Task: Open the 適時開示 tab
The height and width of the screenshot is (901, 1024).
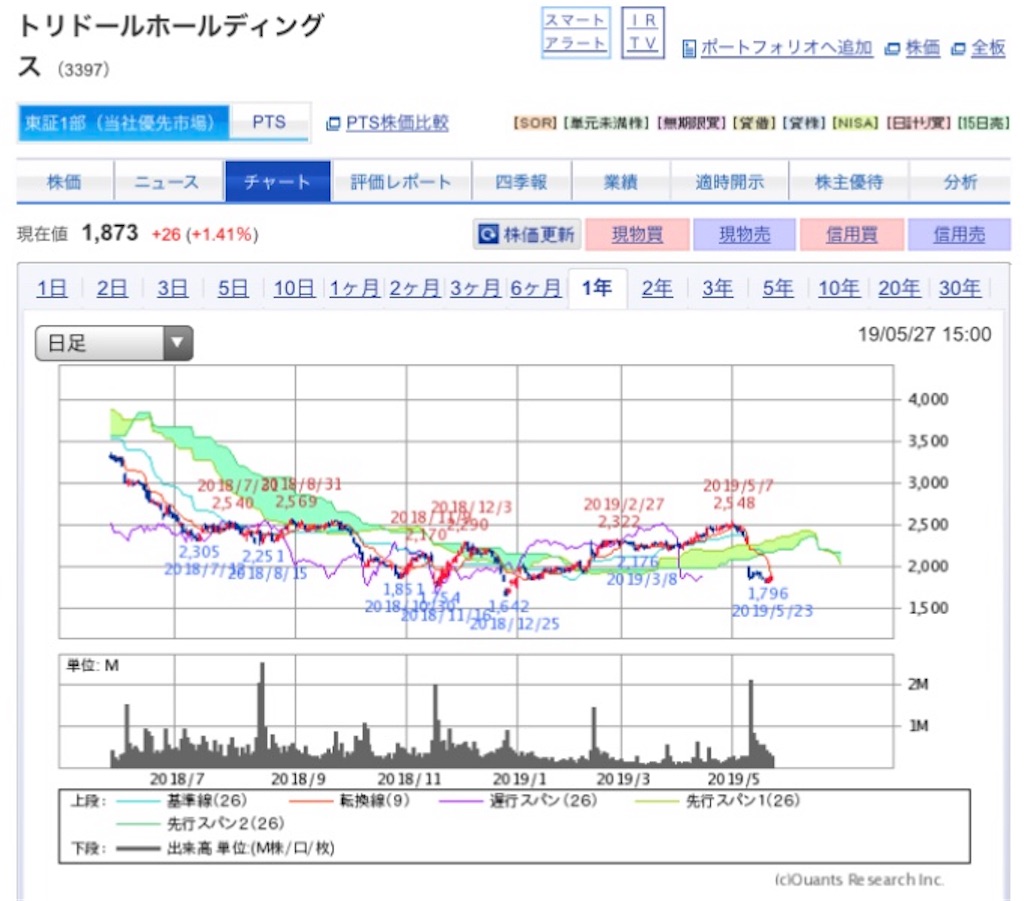Action: tap(729, 182)
